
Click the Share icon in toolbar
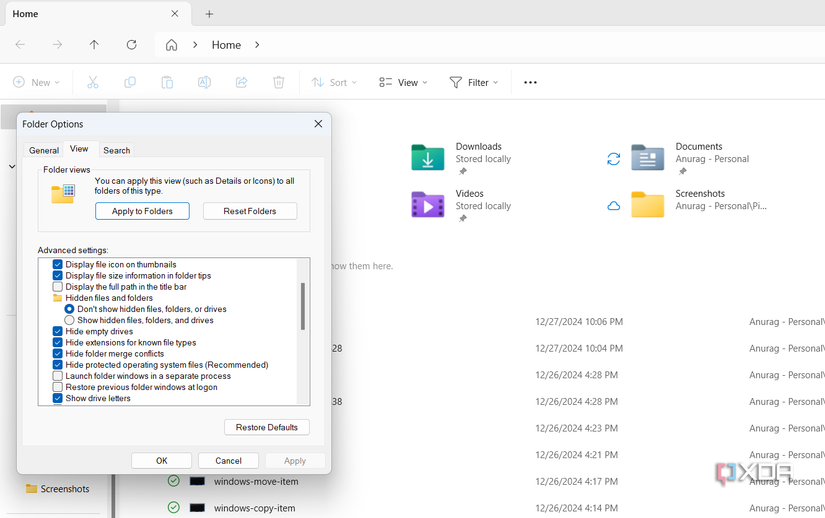point(242,82)
